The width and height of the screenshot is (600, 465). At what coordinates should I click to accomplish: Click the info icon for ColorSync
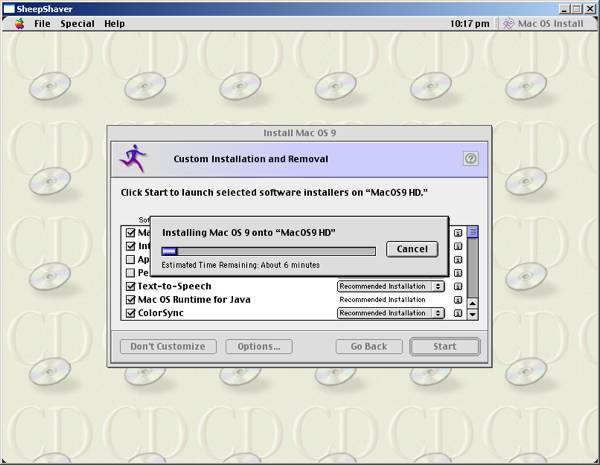458,313
